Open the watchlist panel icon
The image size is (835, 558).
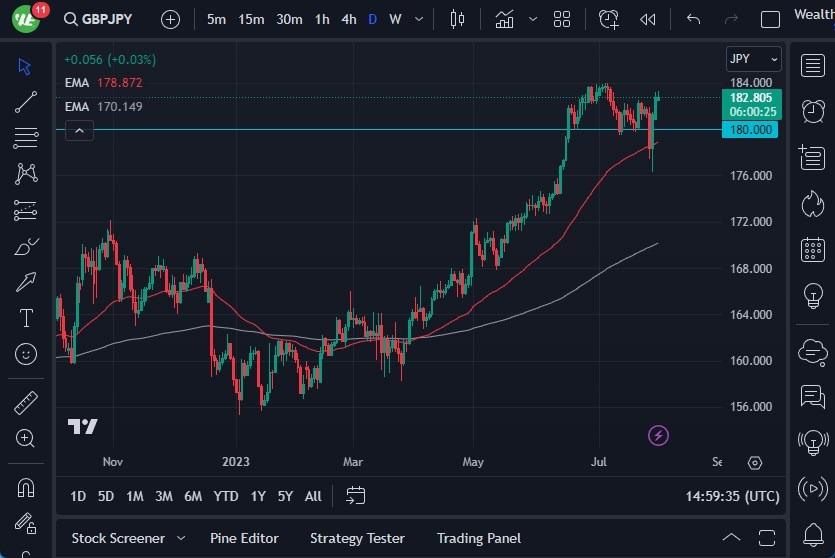[x=812, y=66]
